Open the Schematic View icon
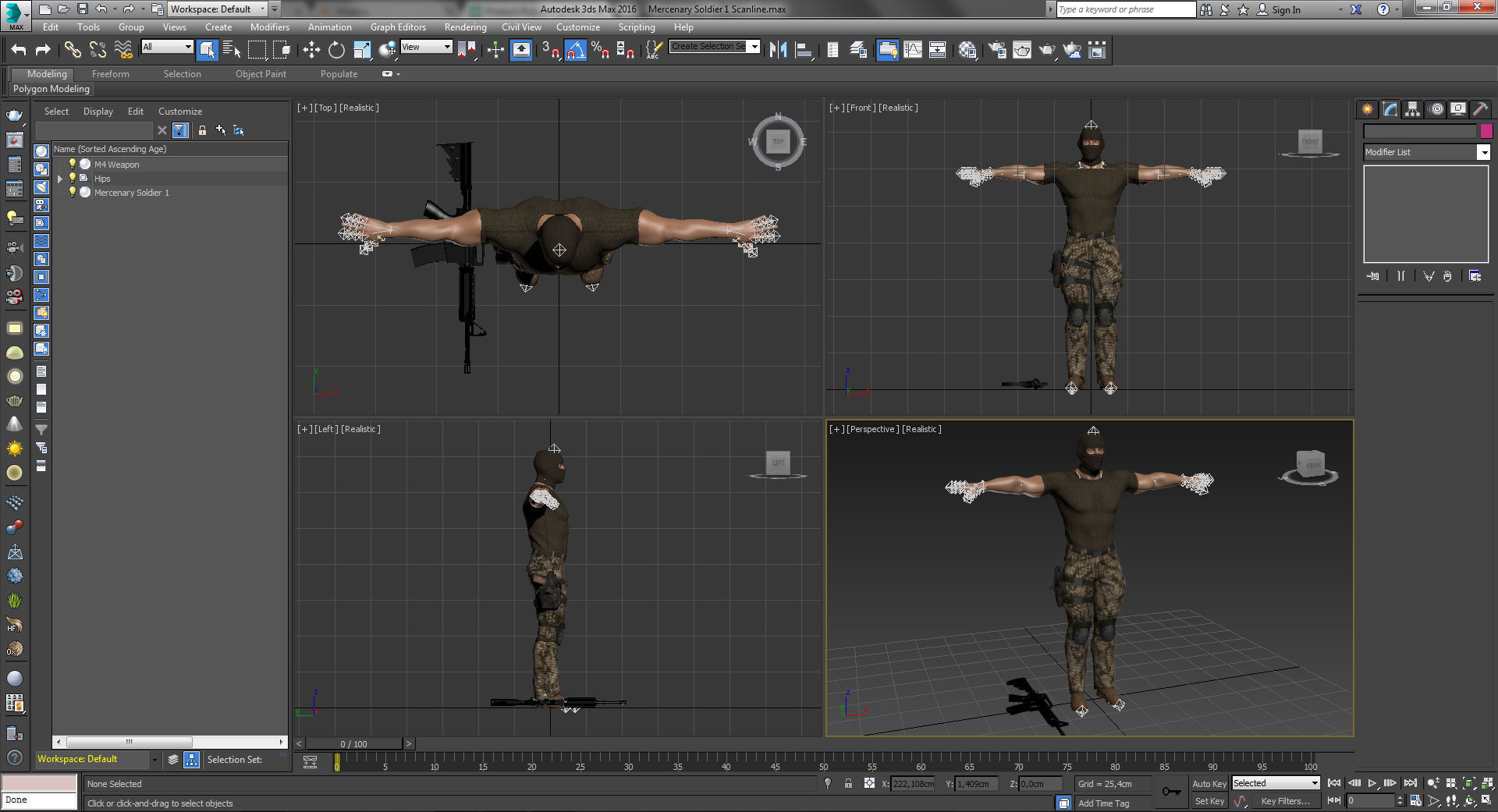The image size is (1498, 812). [x=937, y=50]
